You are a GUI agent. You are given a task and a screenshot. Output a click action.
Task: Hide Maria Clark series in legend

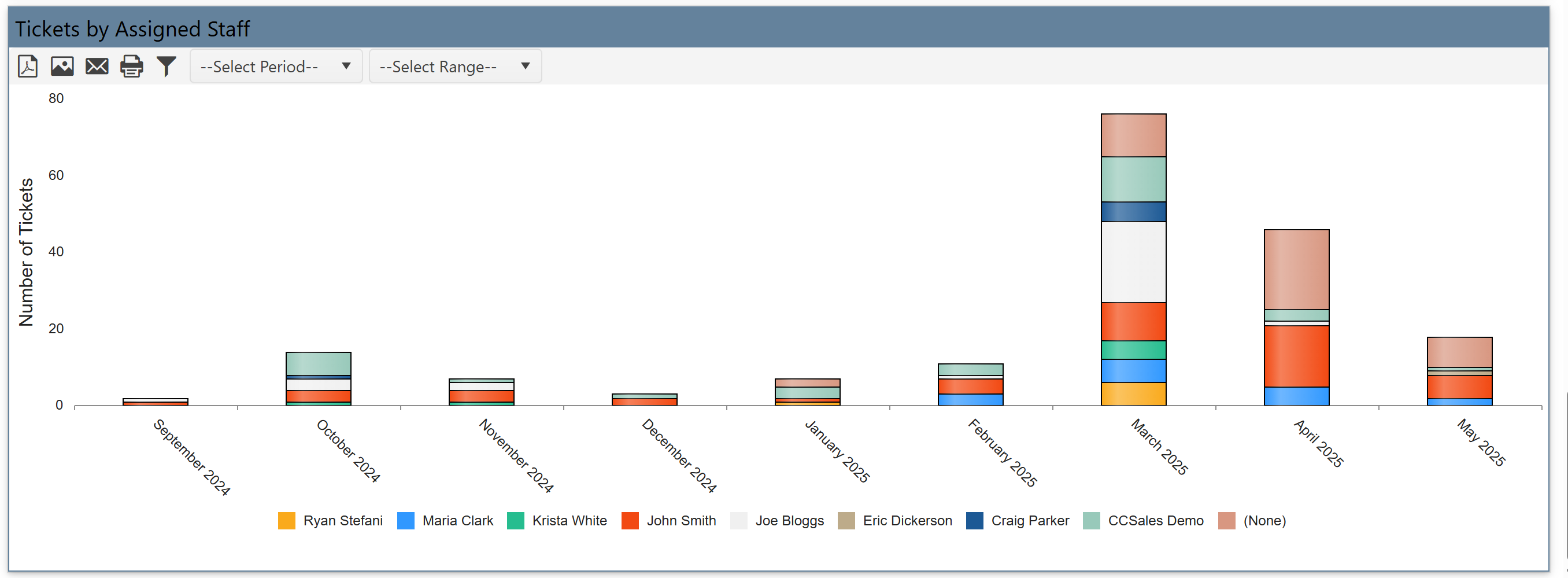[457, 521]
